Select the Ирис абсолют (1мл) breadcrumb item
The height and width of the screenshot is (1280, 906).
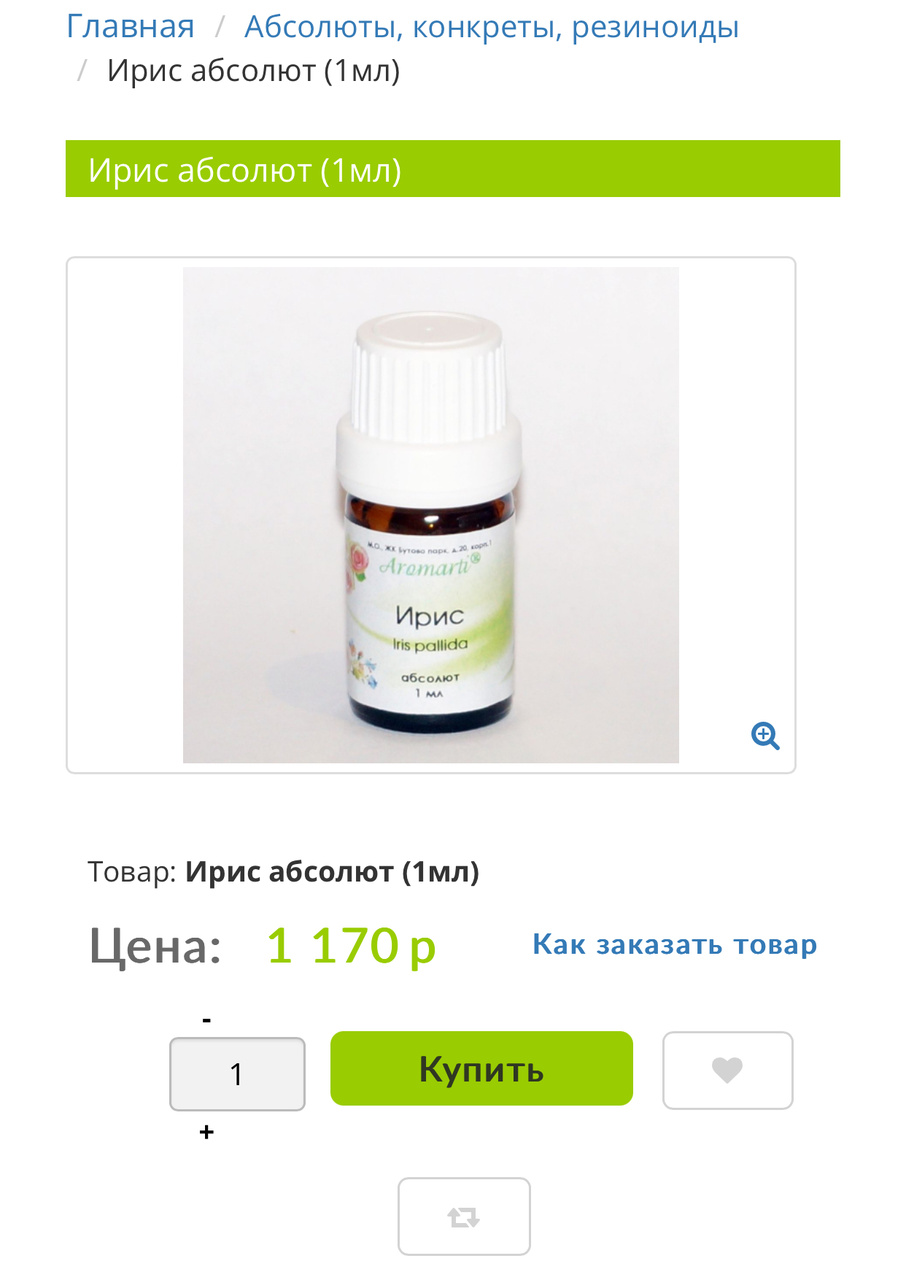pos(253,71)
